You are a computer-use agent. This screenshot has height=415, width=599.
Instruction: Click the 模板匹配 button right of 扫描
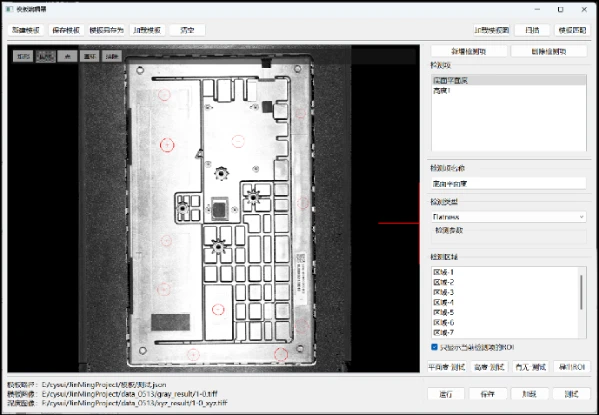pyautogui.click(x=572, y=30)
